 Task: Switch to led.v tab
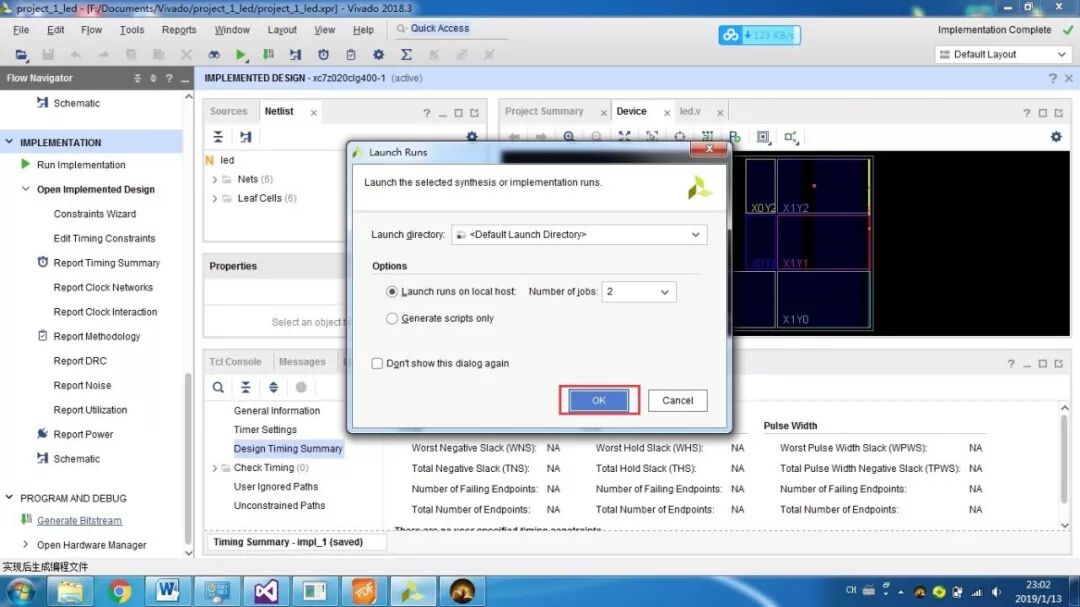(x=690, y=111)
